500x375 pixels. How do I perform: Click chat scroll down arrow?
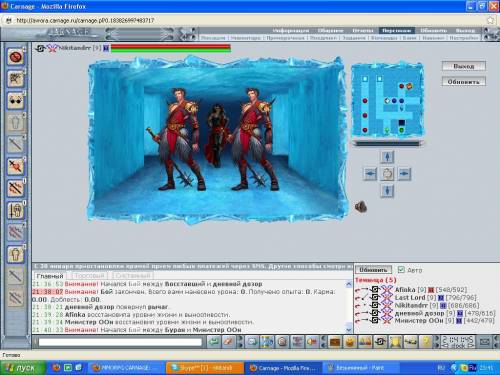[x=349, y=330]
